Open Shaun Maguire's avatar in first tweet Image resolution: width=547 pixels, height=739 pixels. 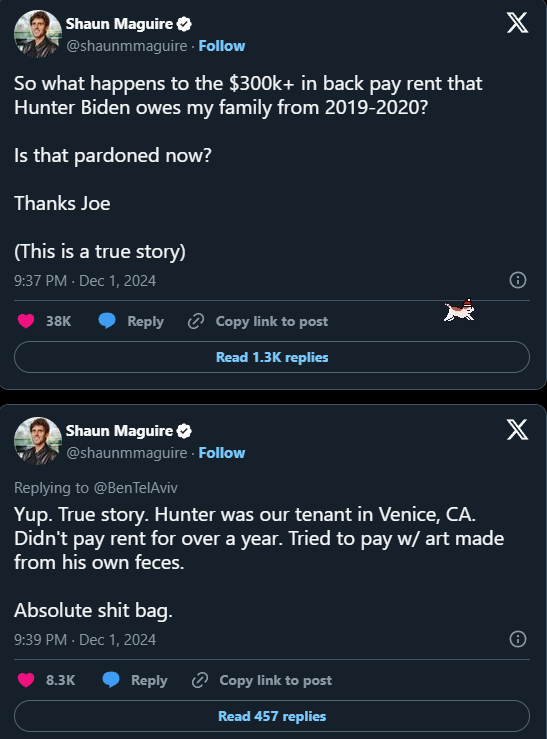38,34
